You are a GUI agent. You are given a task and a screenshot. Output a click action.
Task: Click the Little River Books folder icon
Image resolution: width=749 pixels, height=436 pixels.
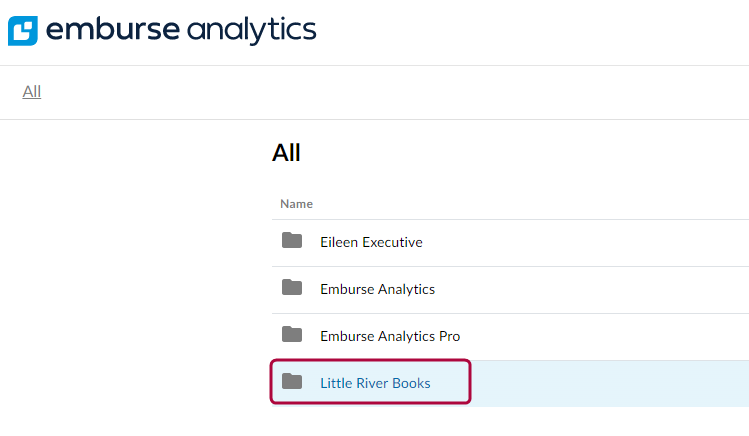click(x=292, y=381)
